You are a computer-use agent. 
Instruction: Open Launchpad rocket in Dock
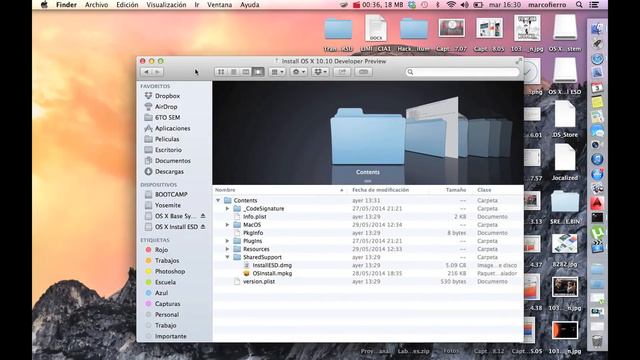click(597, 43)
